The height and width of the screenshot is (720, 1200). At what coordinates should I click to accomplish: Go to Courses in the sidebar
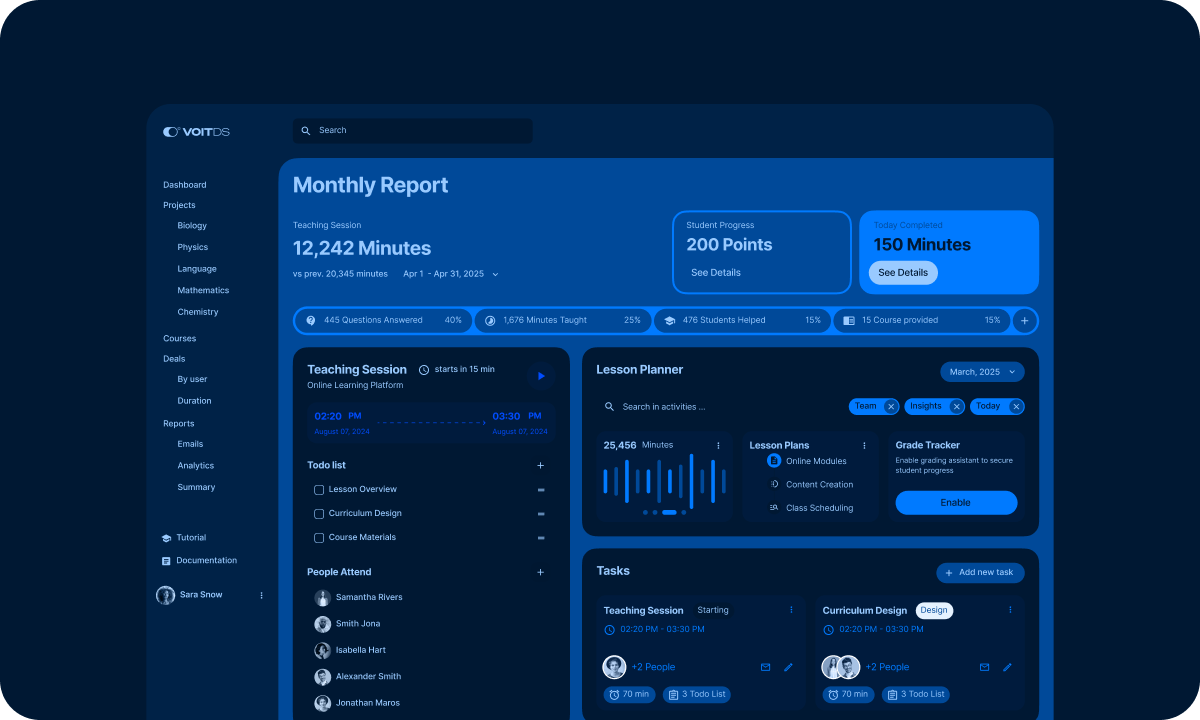pos(180,339)
